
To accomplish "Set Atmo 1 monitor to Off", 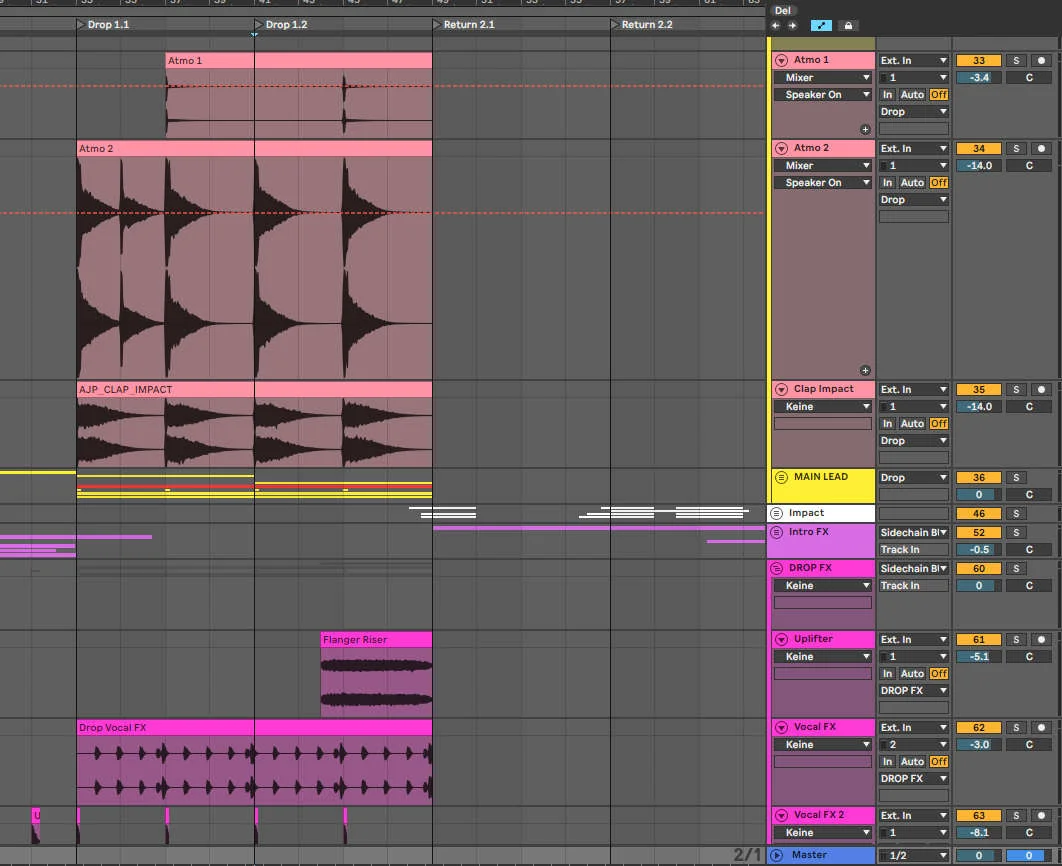I will [939, 95].
